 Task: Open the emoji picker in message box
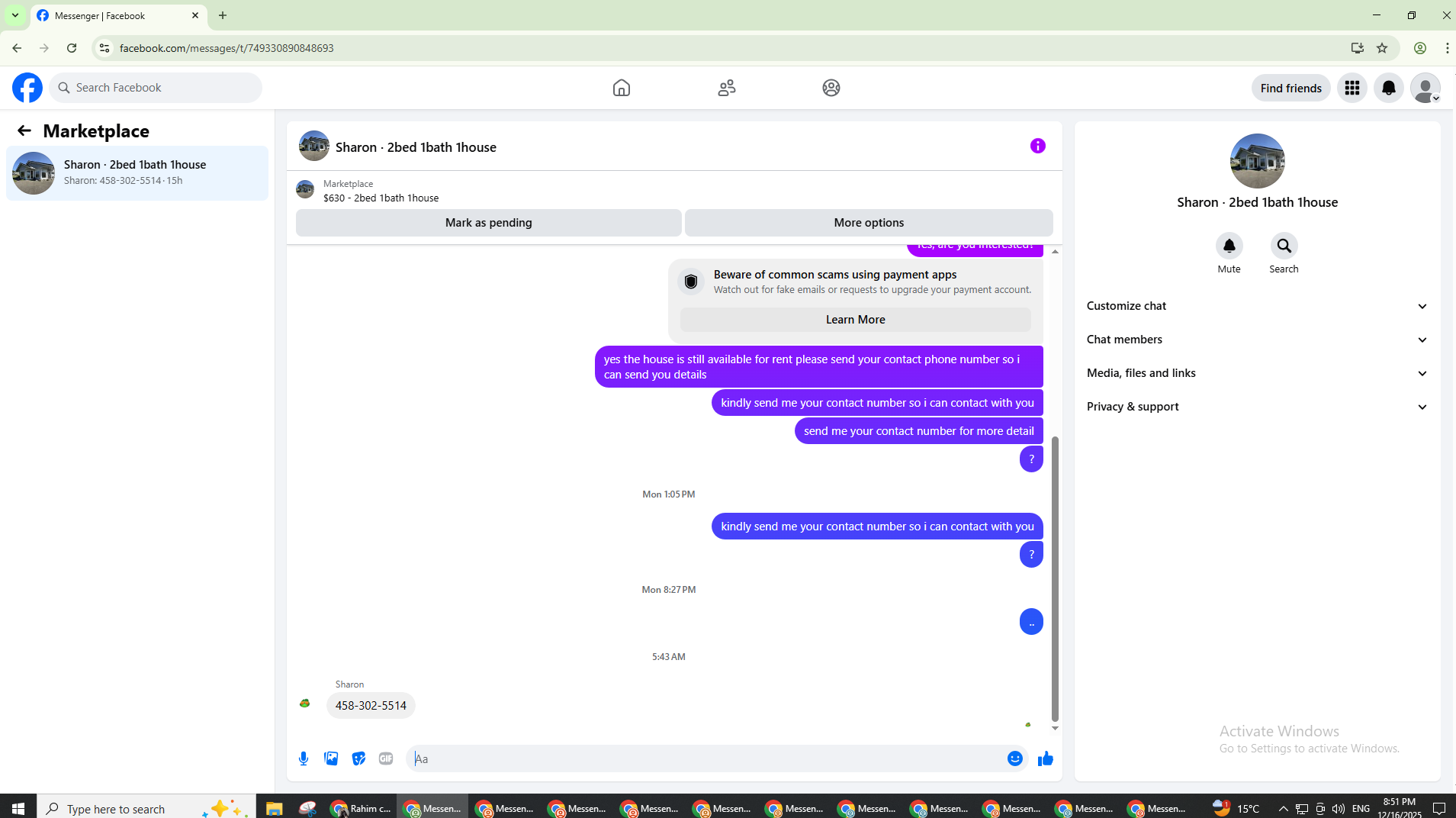[x=1015, y=758]
